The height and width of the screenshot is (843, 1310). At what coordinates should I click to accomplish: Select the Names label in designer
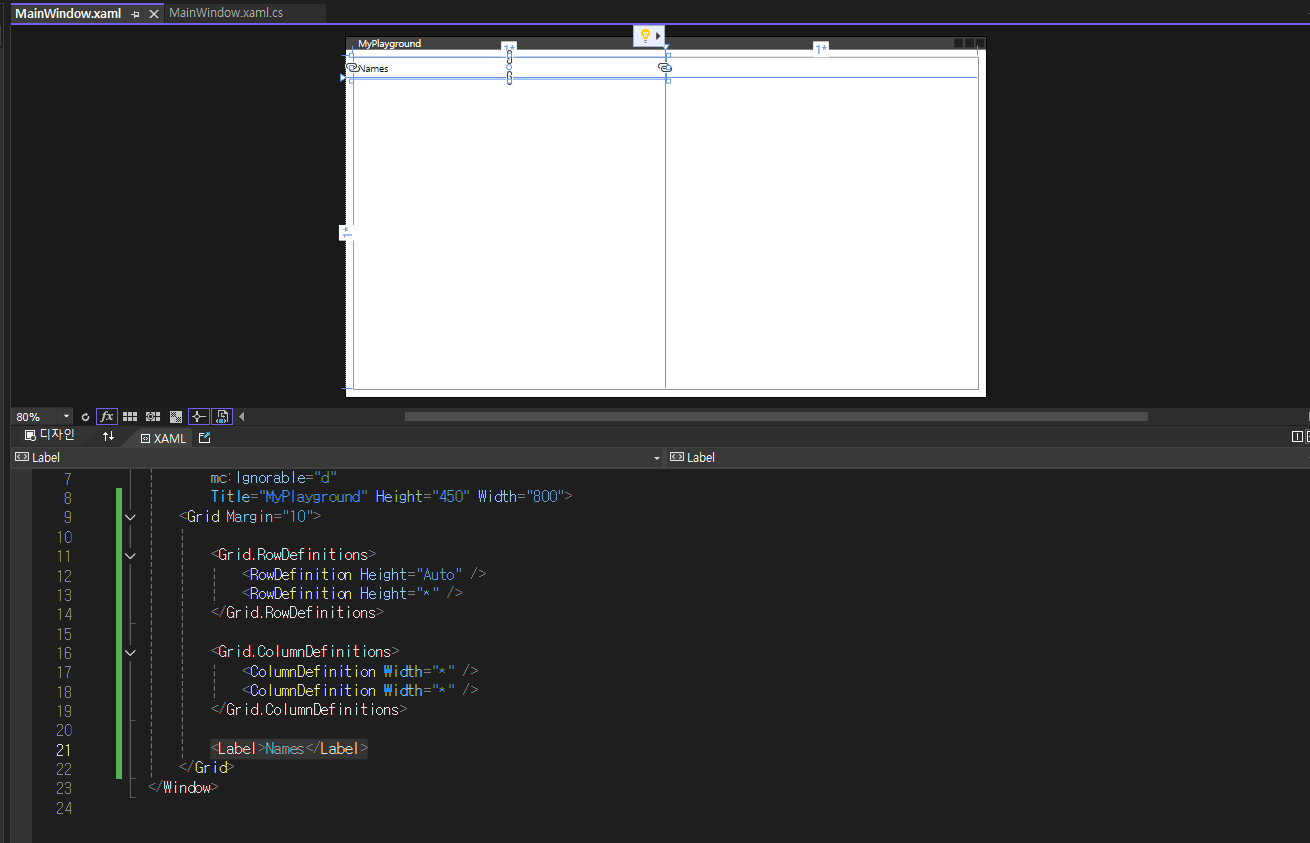373,68
